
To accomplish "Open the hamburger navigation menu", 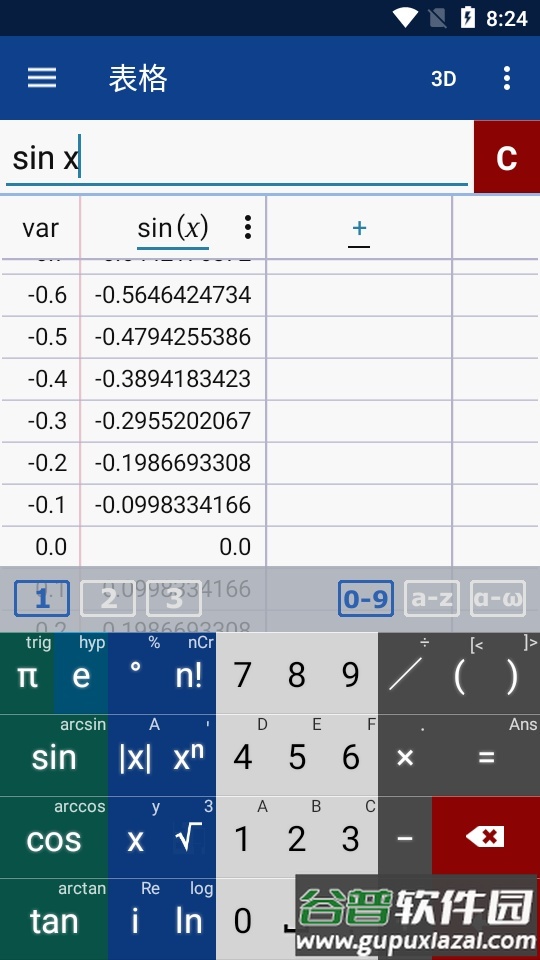I will click(42, 78).
